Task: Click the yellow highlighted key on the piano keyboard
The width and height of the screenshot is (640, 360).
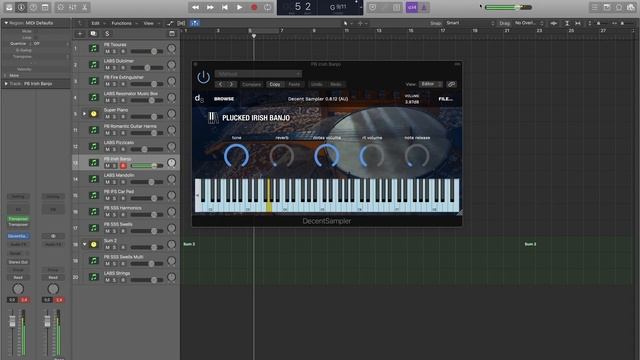Action: click(269, 196)
